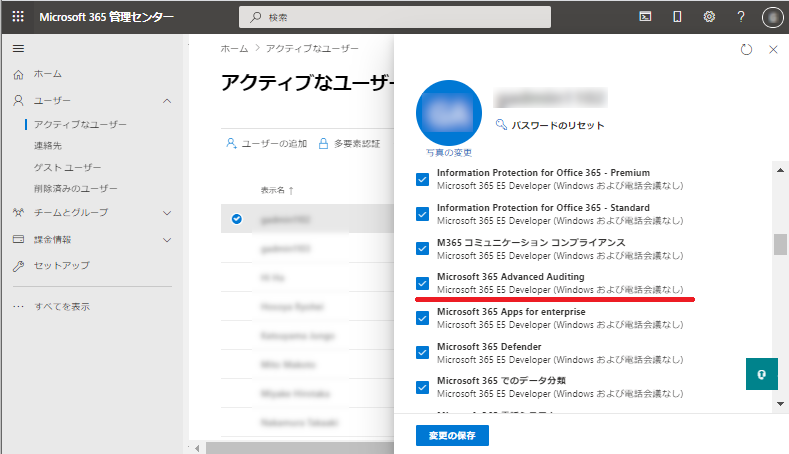Expand the チームとグループ chevron
Image resolution: width=789 pixels, height=454 pixels.
pyautogui.click(x=167, y=213)
